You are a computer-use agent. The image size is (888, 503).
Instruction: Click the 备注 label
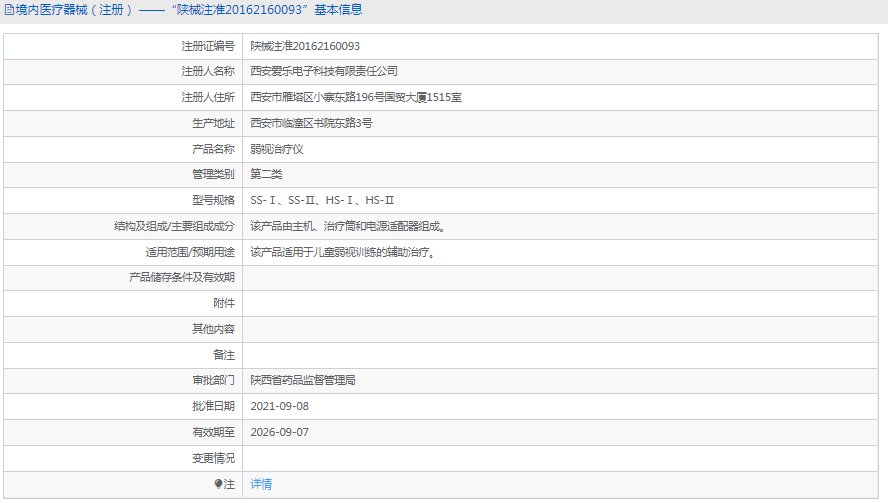click(224, 355)
